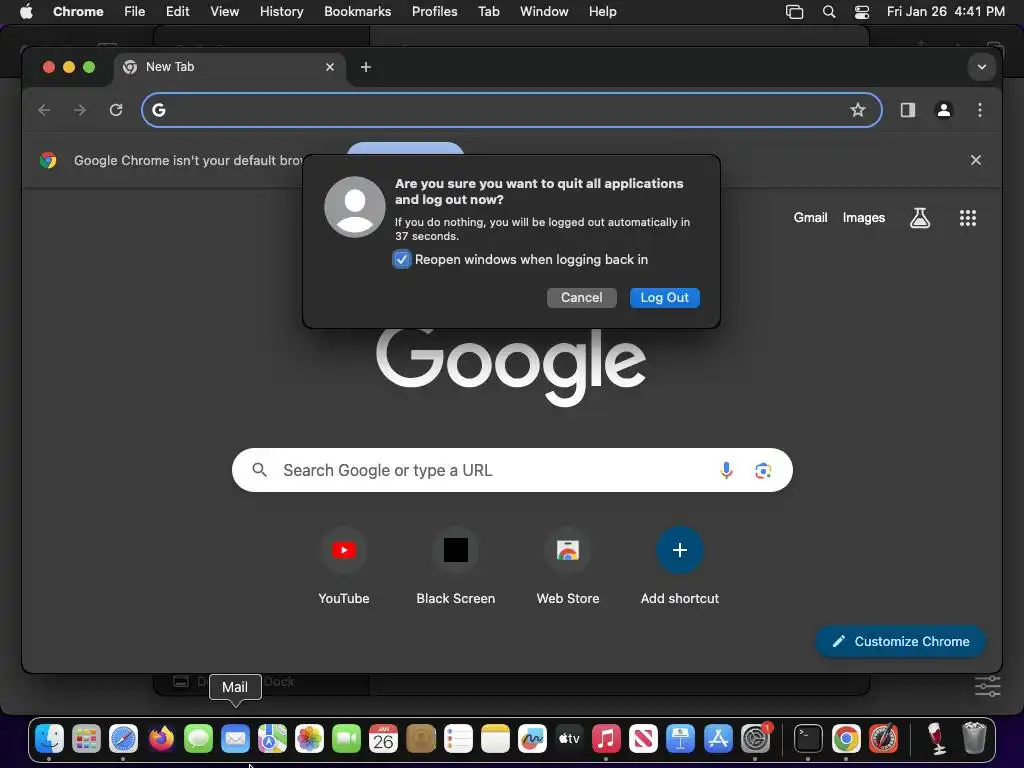Screen dimensions: 1024x768
Task: Click Customize Chrome button
Action: pos(901,641)
